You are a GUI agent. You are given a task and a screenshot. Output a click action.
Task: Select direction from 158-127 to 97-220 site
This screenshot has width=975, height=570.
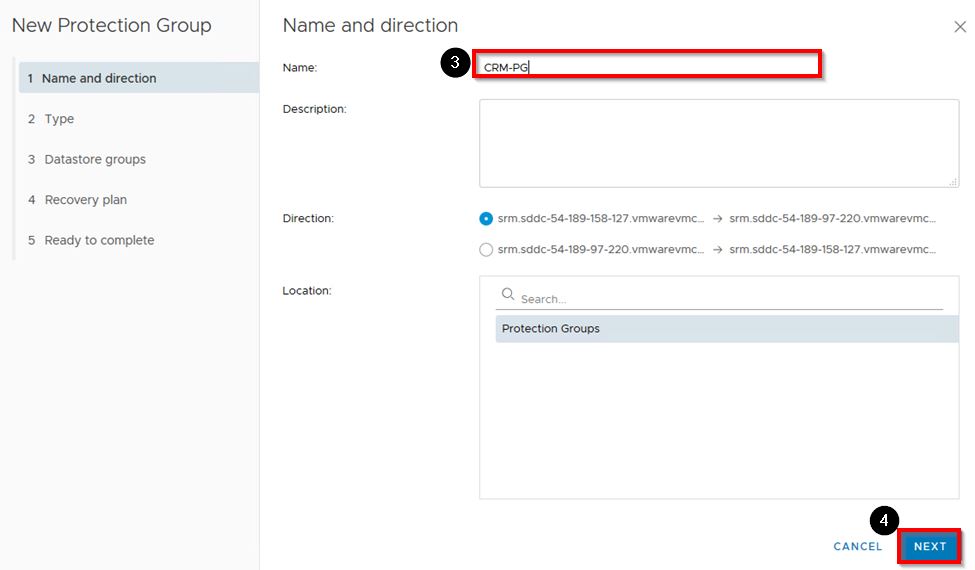click(x=486, y=219)
